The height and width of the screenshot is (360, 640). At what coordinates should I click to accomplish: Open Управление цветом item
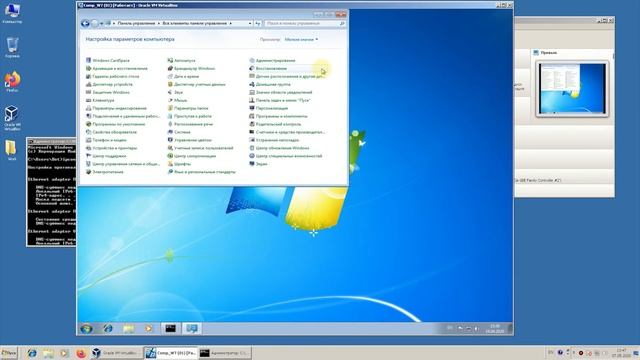[190, 140]
